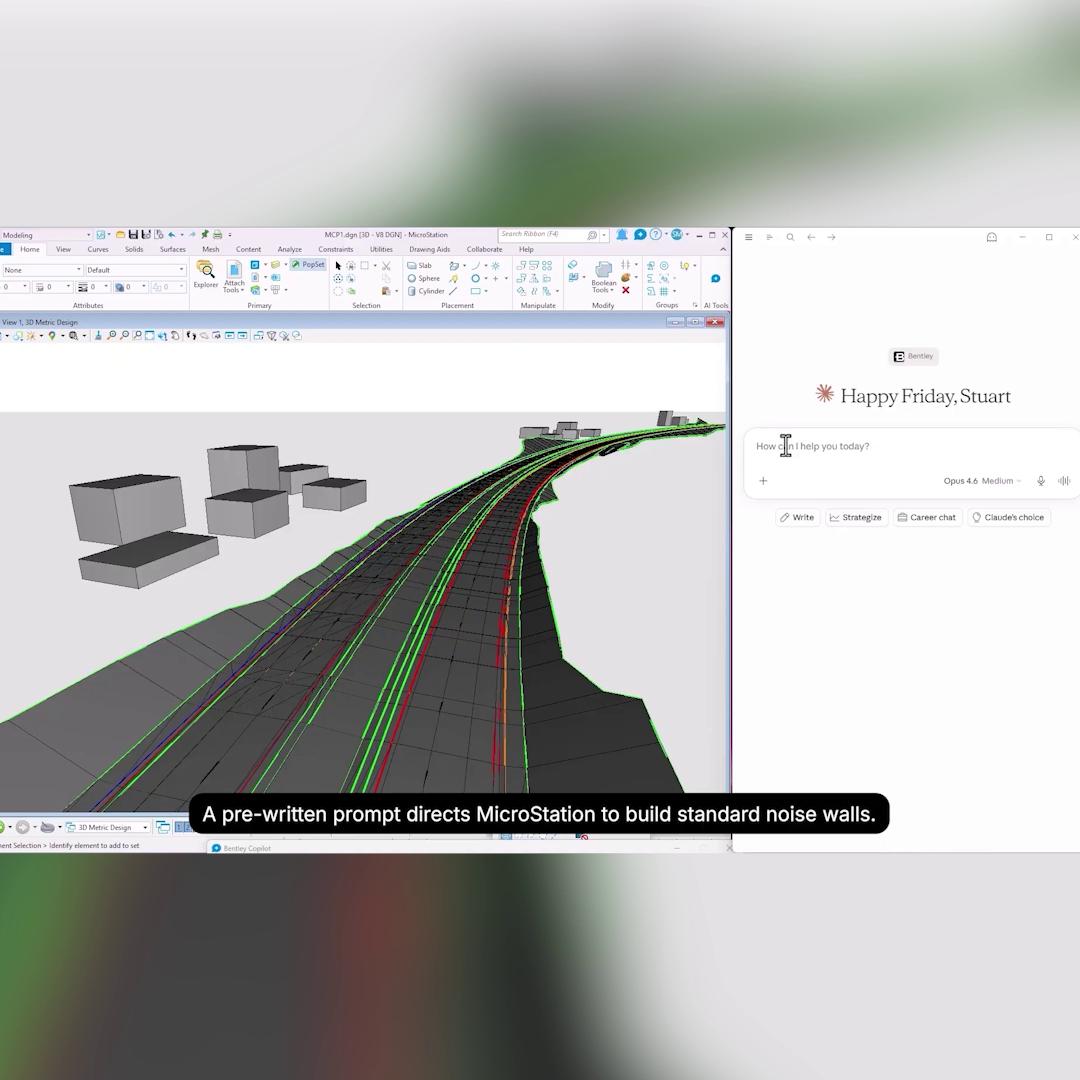The width and height of the screenshot is (1080, 1080).
Task: Click the Bentley organization badge
Action: point(913,356)
